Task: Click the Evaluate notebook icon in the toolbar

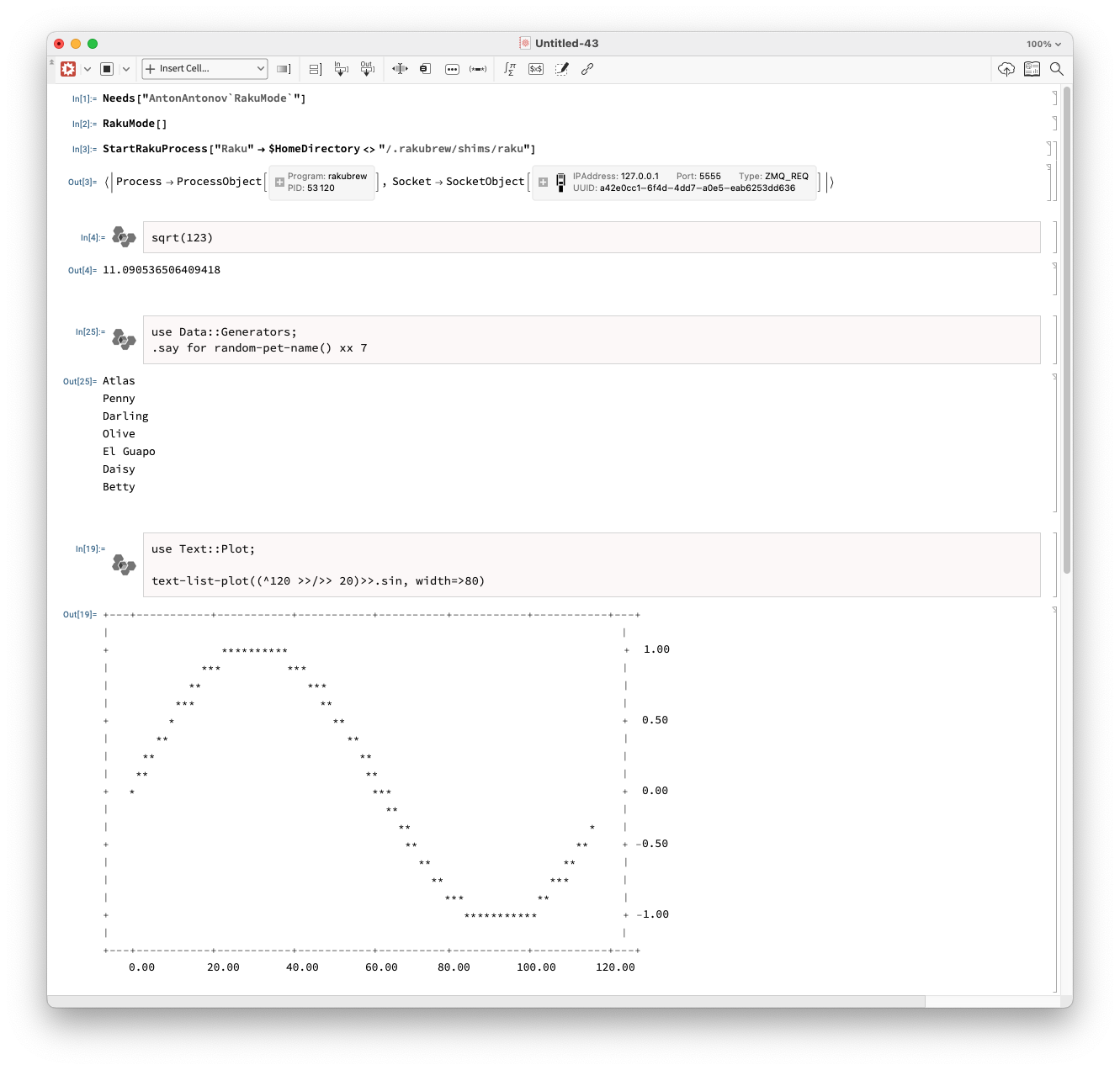Action: [67, 68]
